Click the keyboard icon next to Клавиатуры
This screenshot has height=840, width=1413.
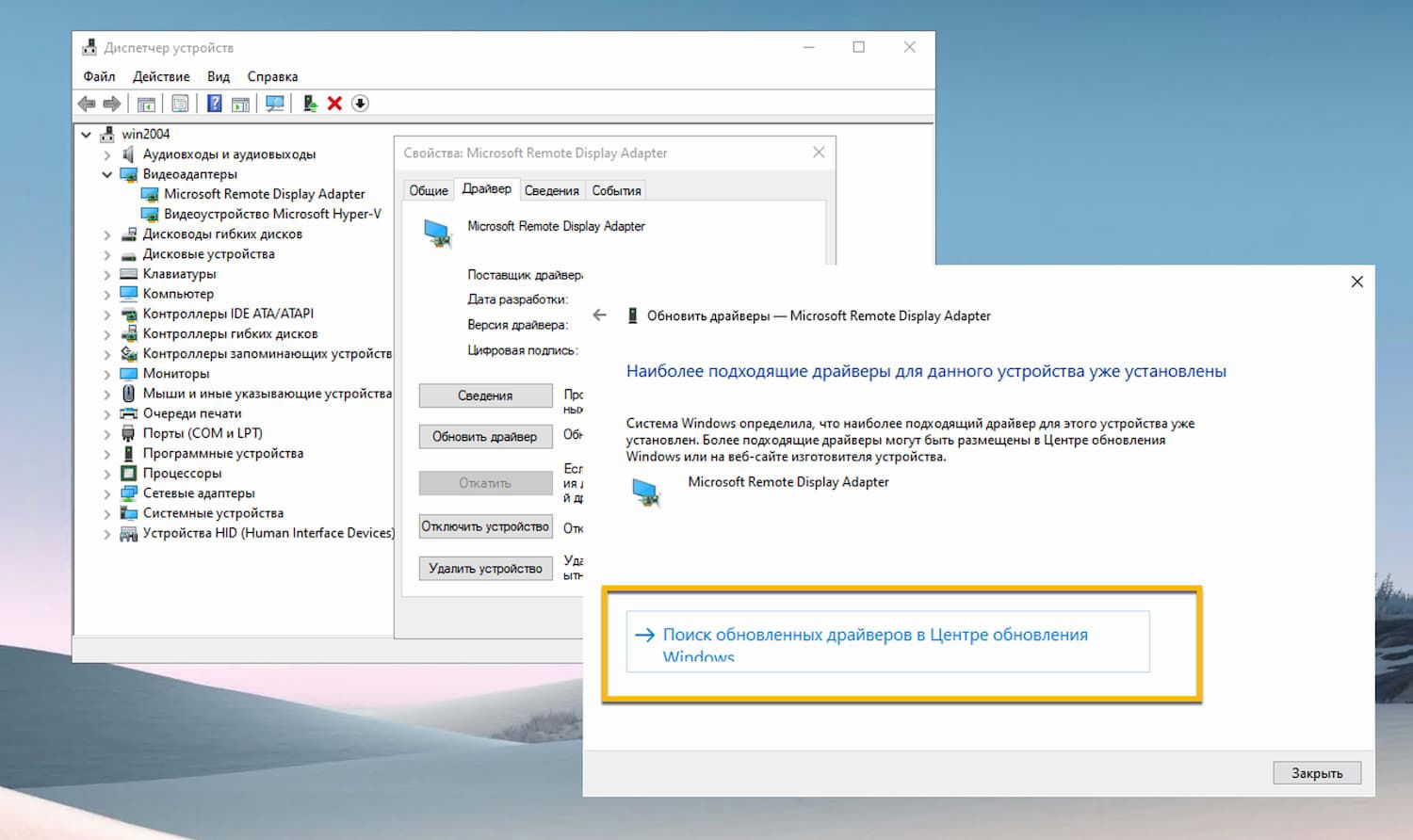click(x=129, y=273)
